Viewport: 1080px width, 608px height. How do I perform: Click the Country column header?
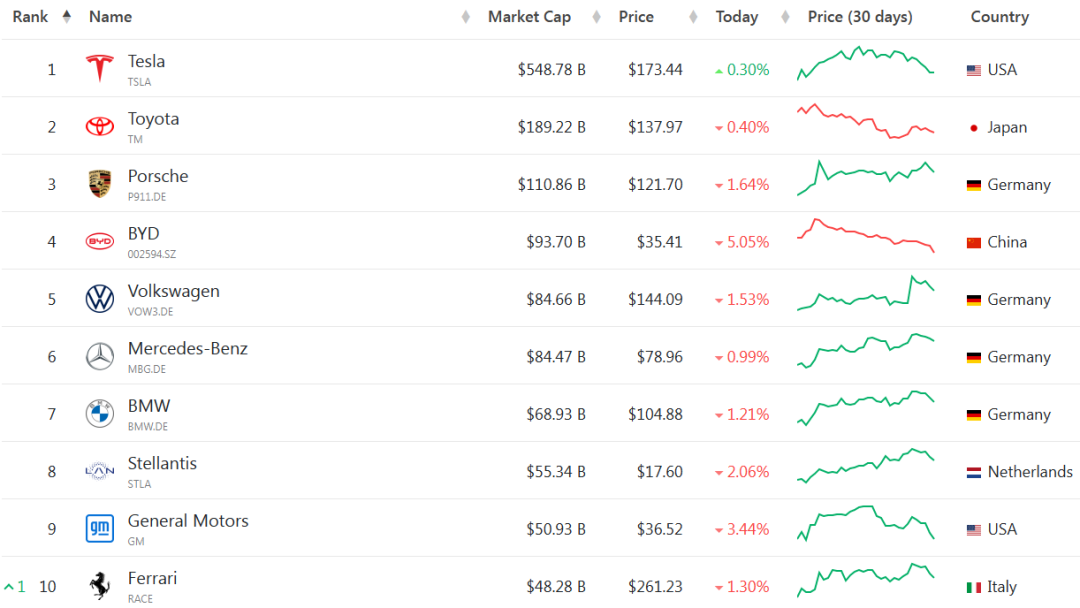coord(999,17)
